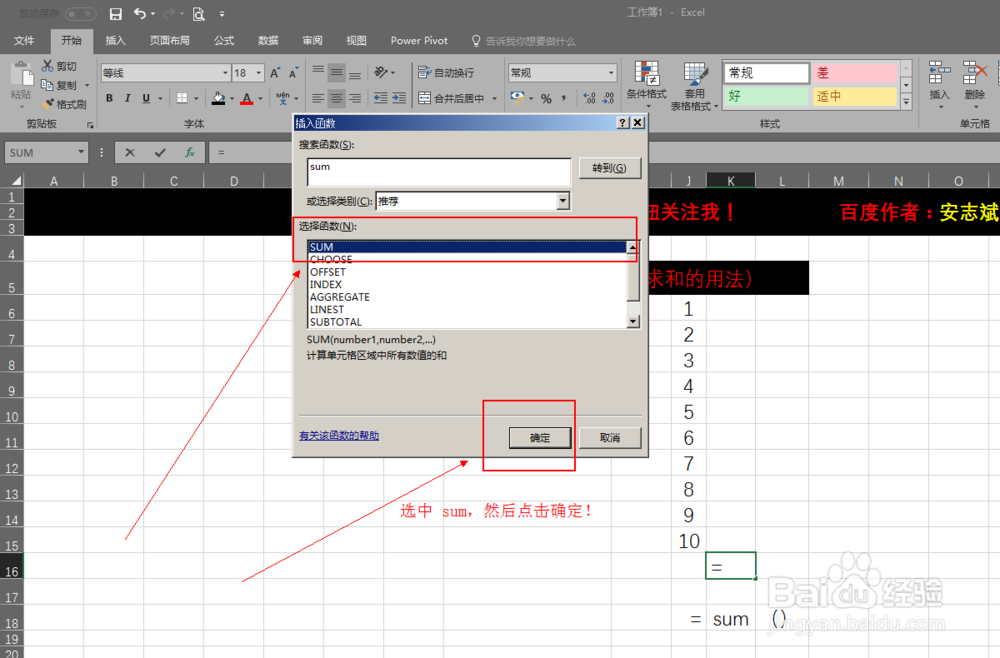
Task: Click the search function input field
Action: pyautogui.click(x=439, y=172)
